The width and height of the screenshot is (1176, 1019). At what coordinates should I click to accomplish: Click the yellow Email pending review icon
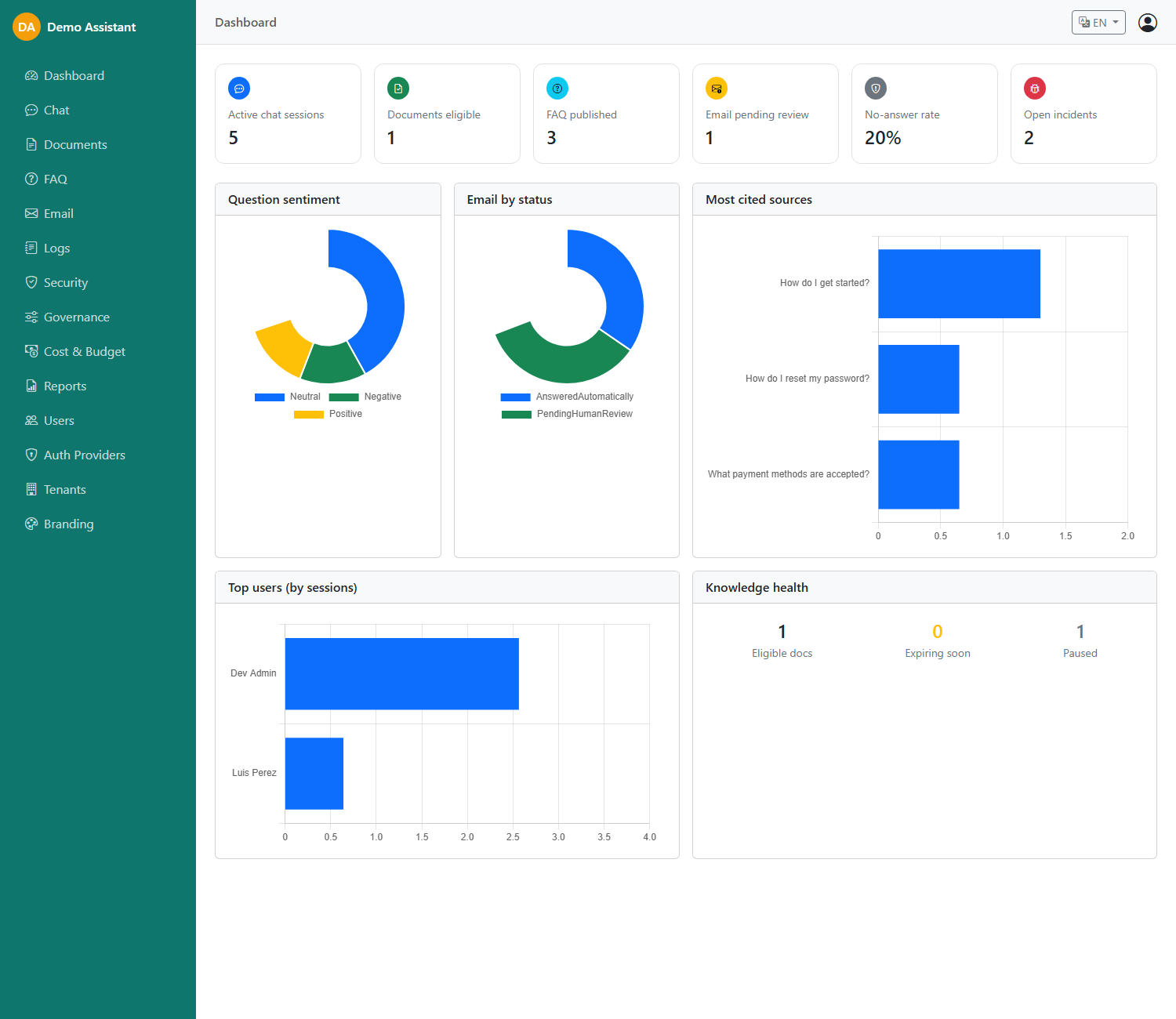coord(717,89)
